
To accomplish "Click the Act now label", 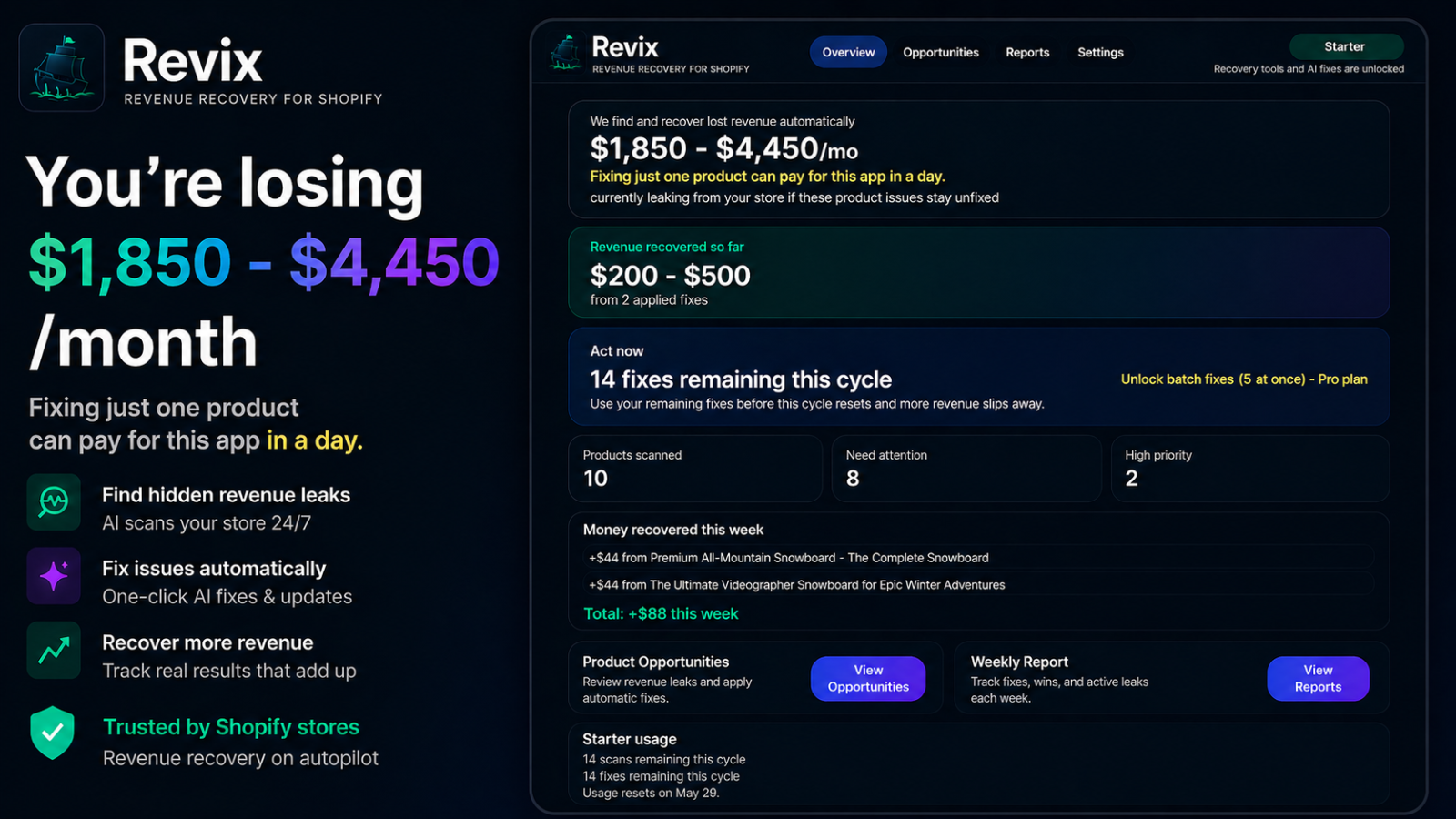I will [x=616, y=351].
